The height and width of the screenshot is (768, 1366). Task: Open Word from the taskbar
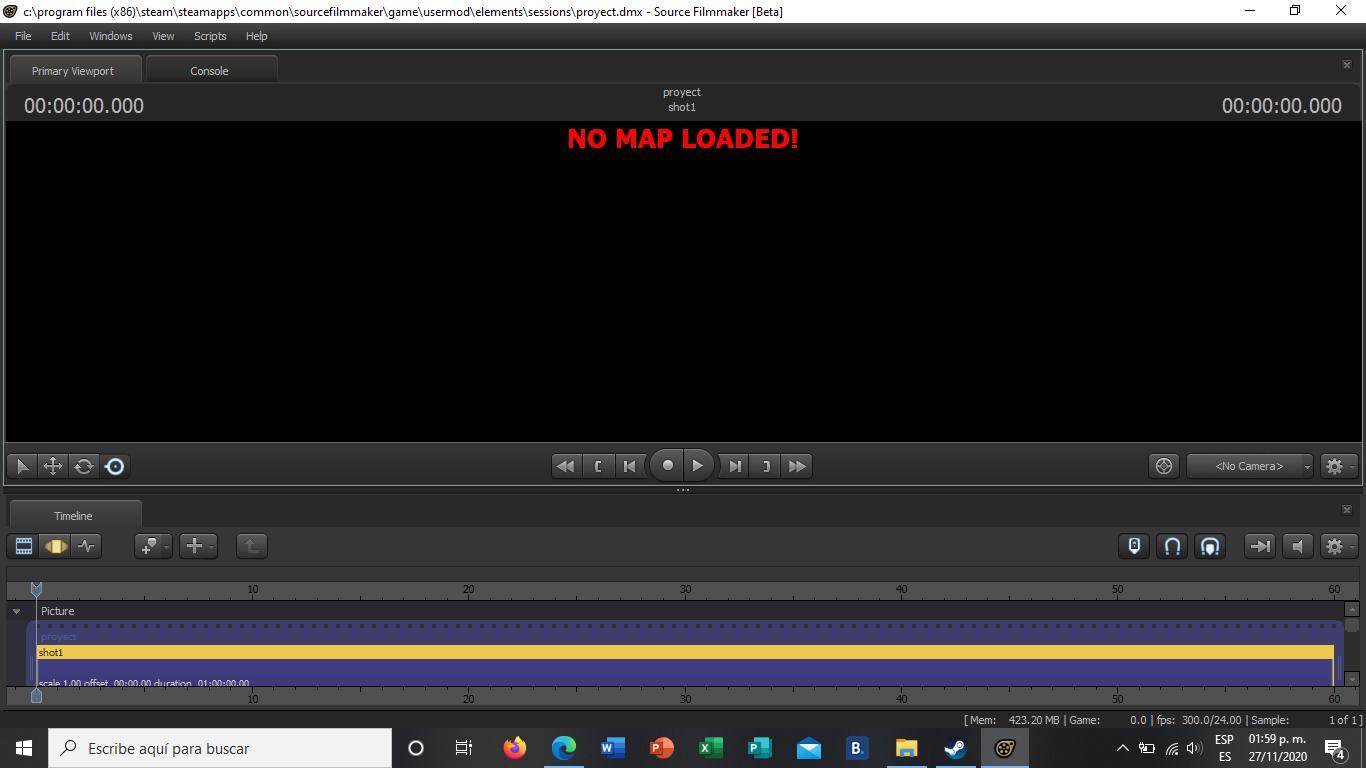[613, 748]
